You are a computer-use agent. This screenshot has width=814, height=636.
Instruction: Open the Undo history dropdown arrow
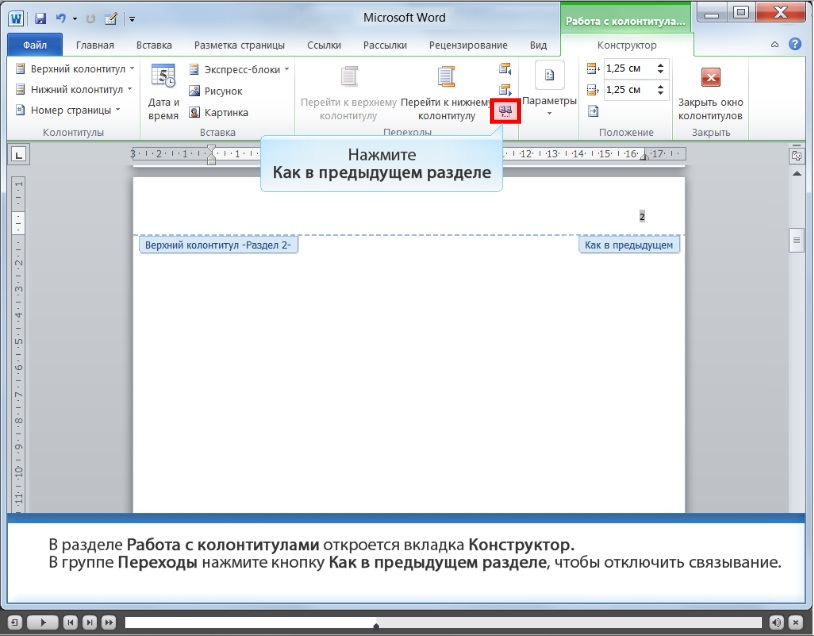coord(75,19)
